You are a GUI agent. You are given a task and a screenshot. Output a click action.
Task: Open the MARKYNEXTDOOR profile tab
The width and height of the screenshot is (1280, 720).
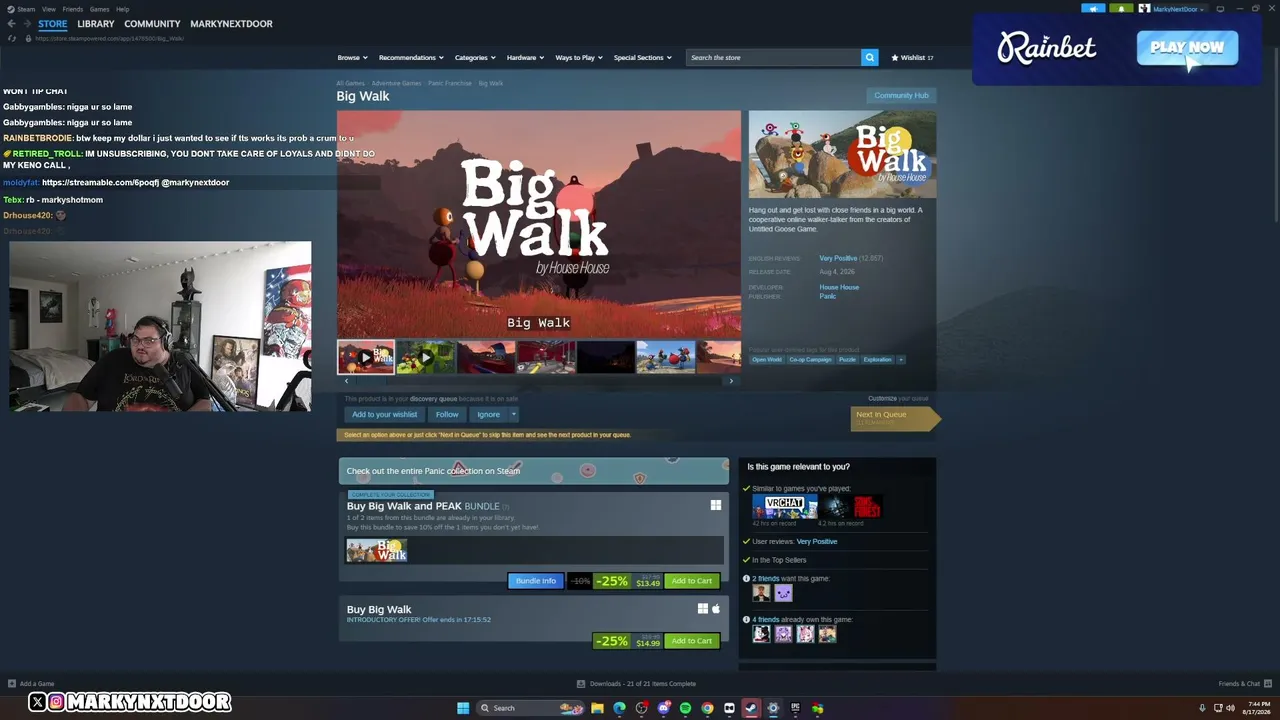231,24
